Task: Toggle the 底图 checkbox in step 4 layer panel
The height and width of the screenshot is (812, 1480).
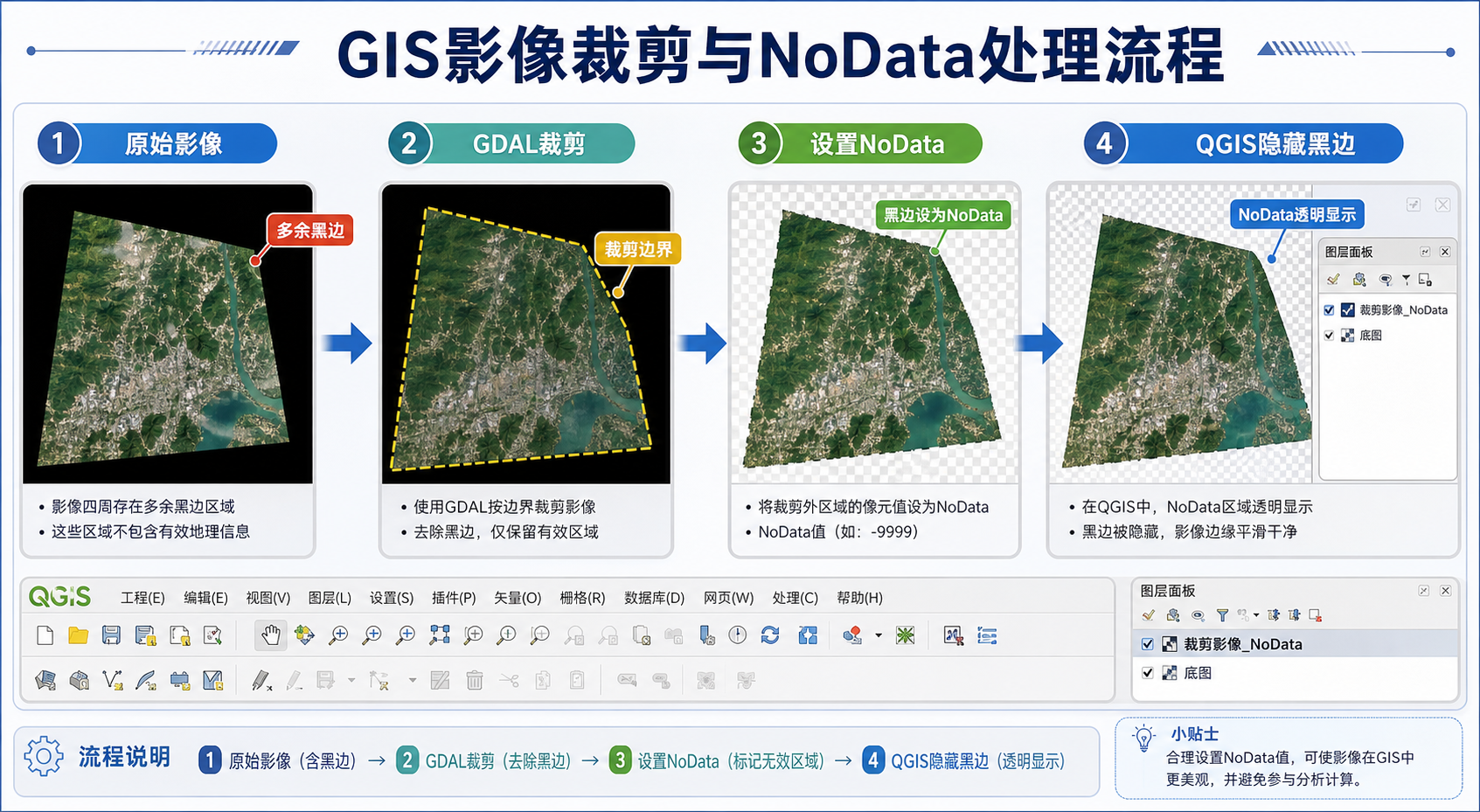Action: 1330,335
